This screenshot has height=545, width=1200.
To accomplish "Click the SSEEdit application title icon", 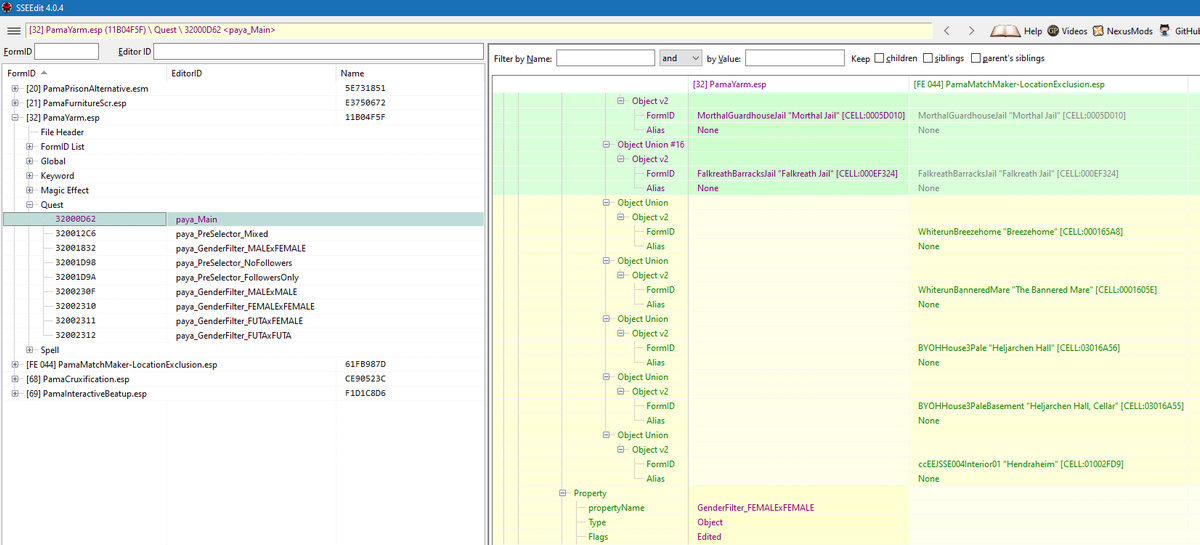I will (7, 8).
